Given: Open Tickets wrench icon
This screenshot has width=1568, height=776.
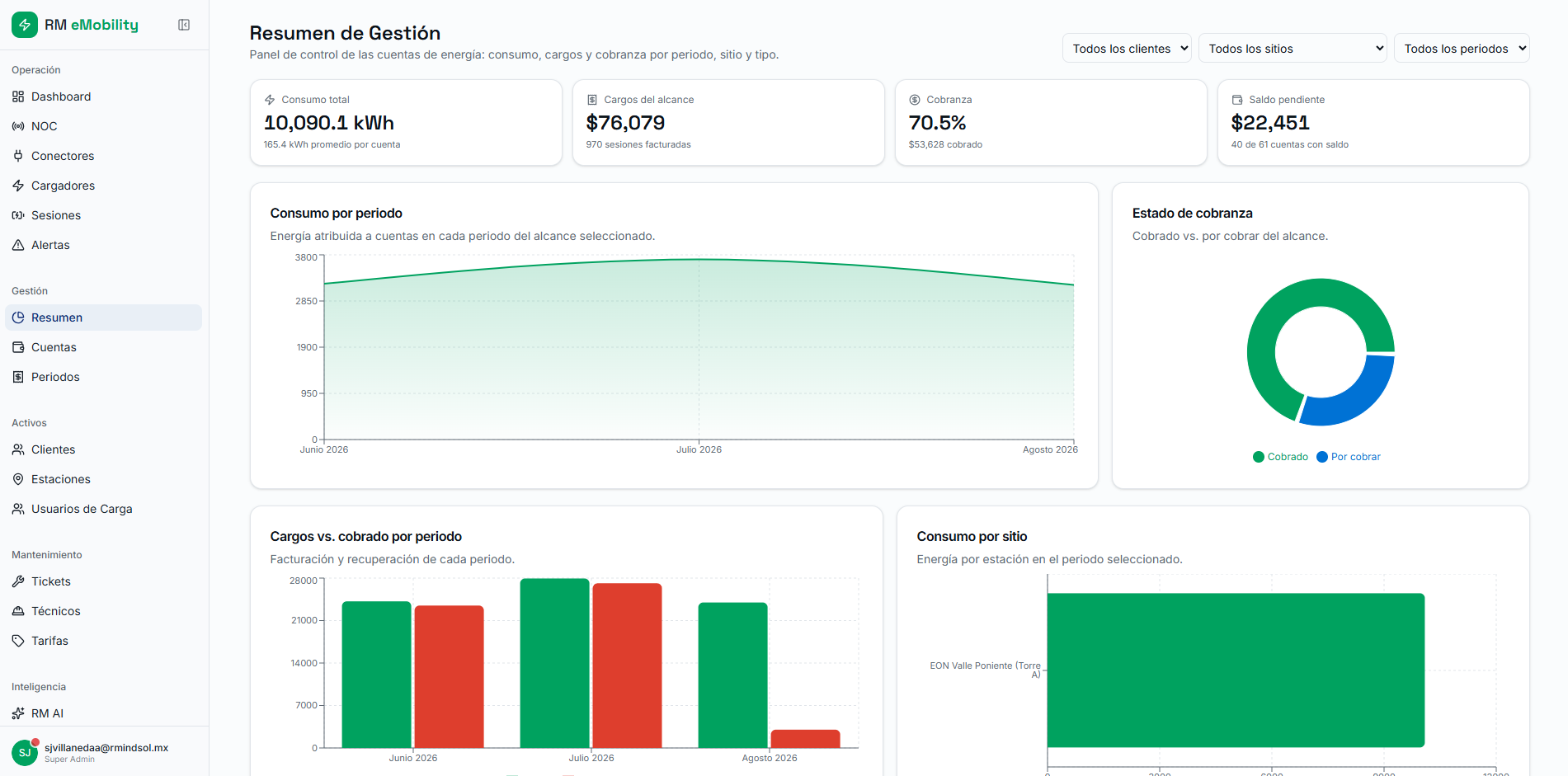Looking at the screenshot, I should click(x=18, y=581).
